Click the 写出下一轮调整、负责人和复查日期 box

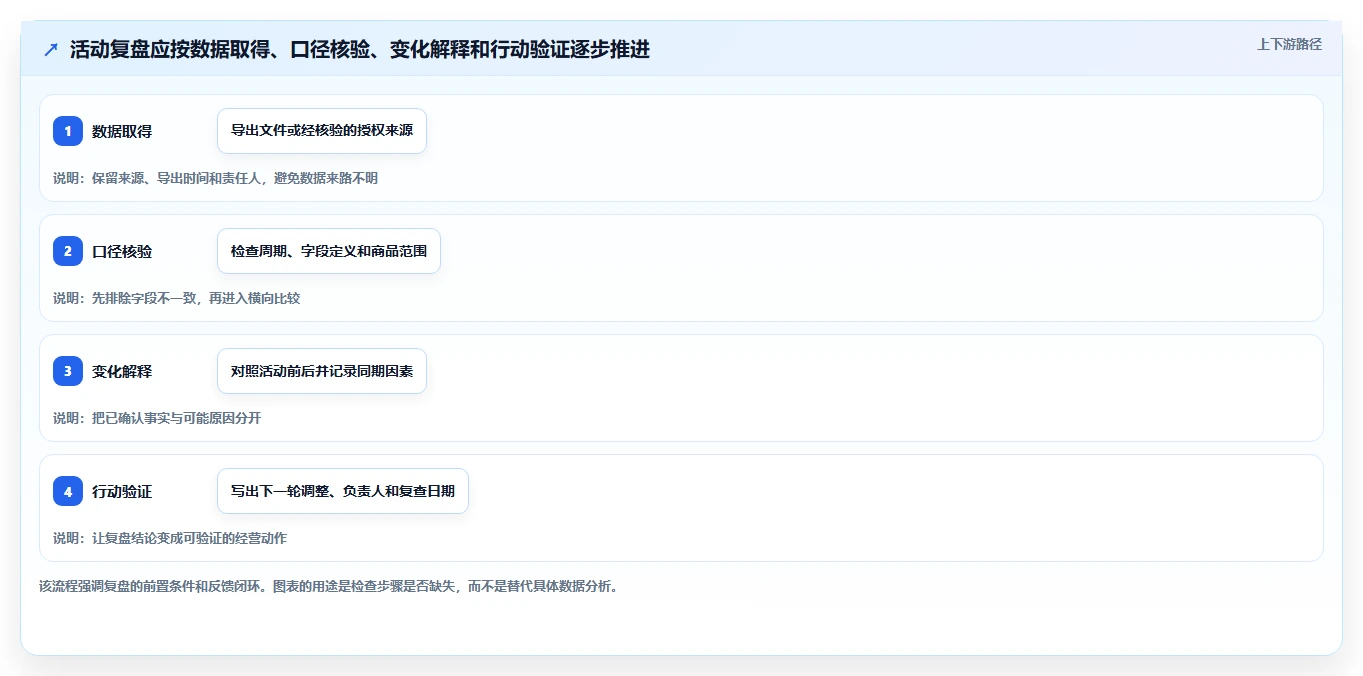343,491
